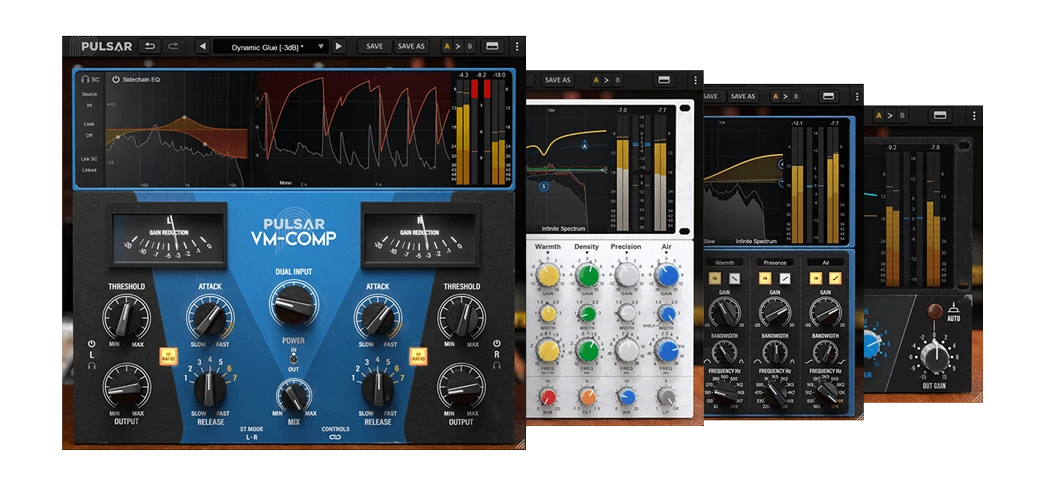Select preset slot A in VM-Comp

point(447,46)
